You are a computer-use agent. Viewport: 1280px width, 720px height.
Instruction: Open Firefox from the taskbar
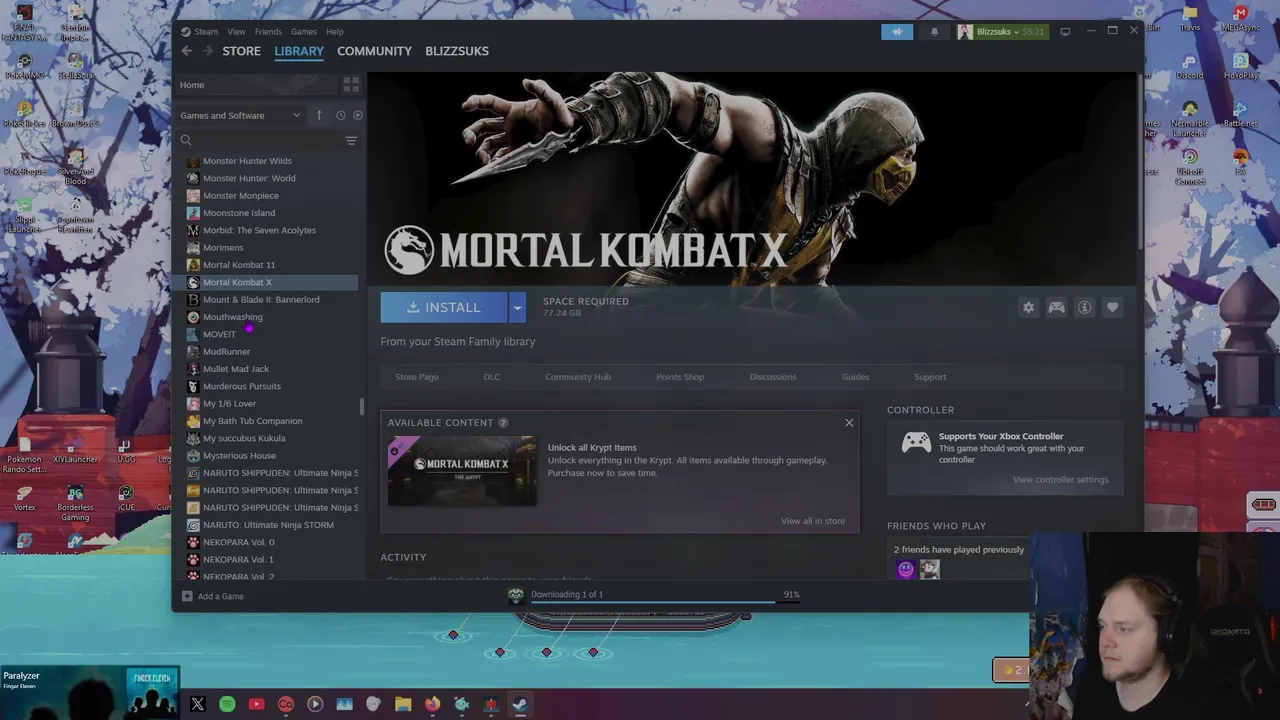pyautogui.click(x=432, y=704)
